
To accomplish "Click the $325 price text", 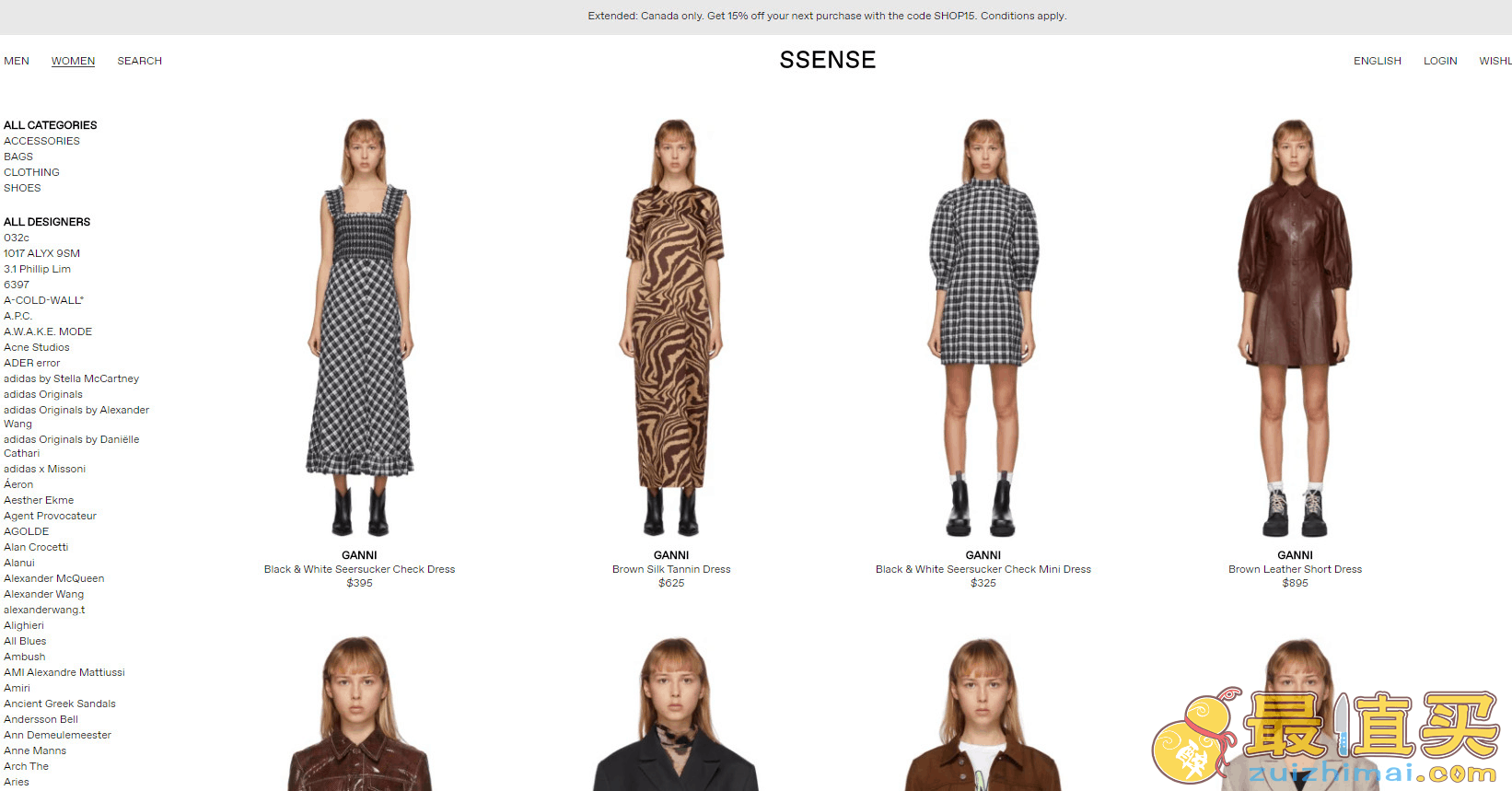I will click(x=983, y=583).
